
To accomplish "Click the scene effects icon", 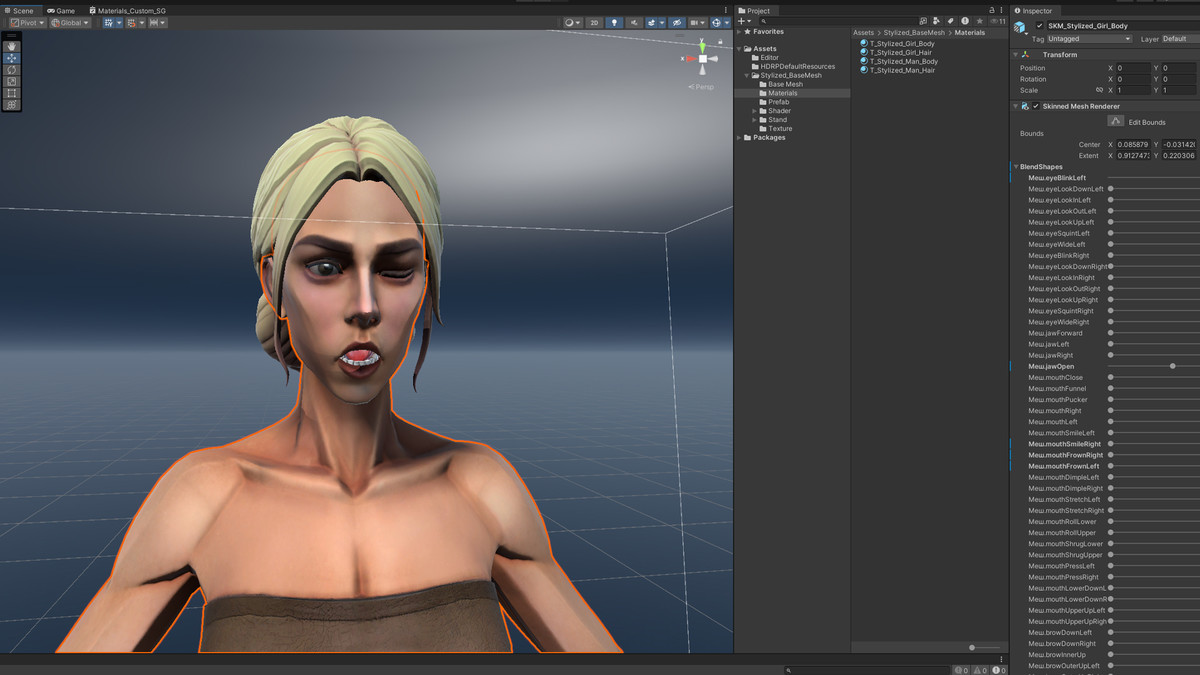I will tap(651, 22).
